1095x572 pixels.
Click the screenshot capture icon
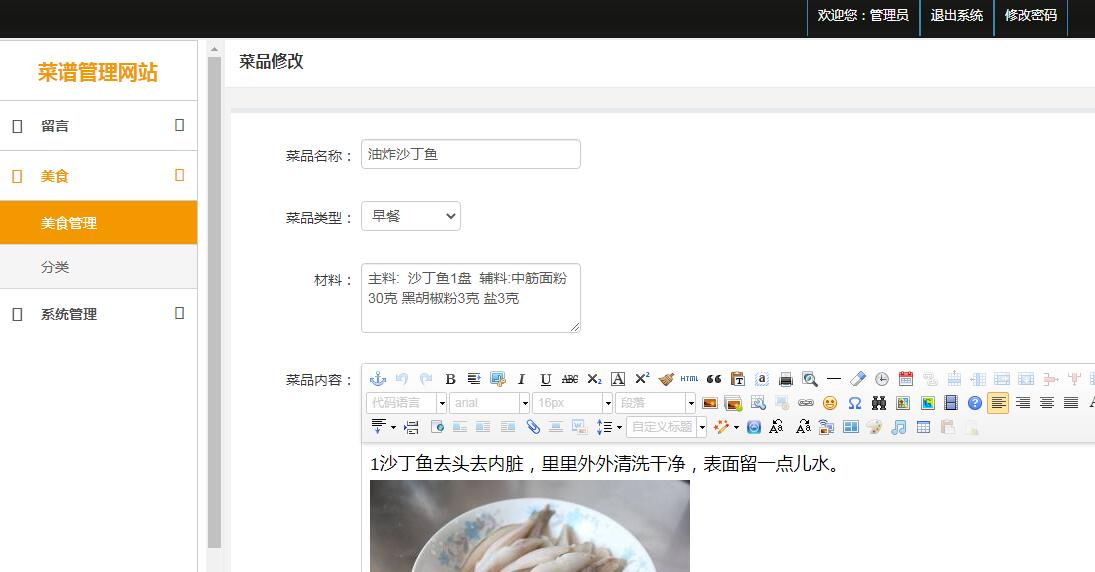498,379
